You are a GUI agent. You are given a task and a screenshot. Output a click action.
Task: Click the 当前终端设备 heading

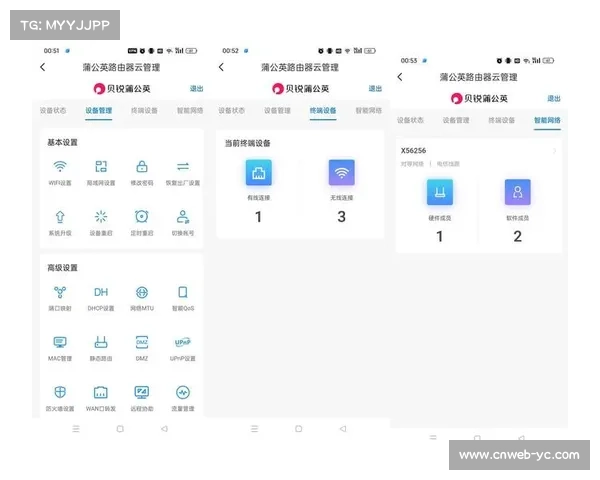248,143
